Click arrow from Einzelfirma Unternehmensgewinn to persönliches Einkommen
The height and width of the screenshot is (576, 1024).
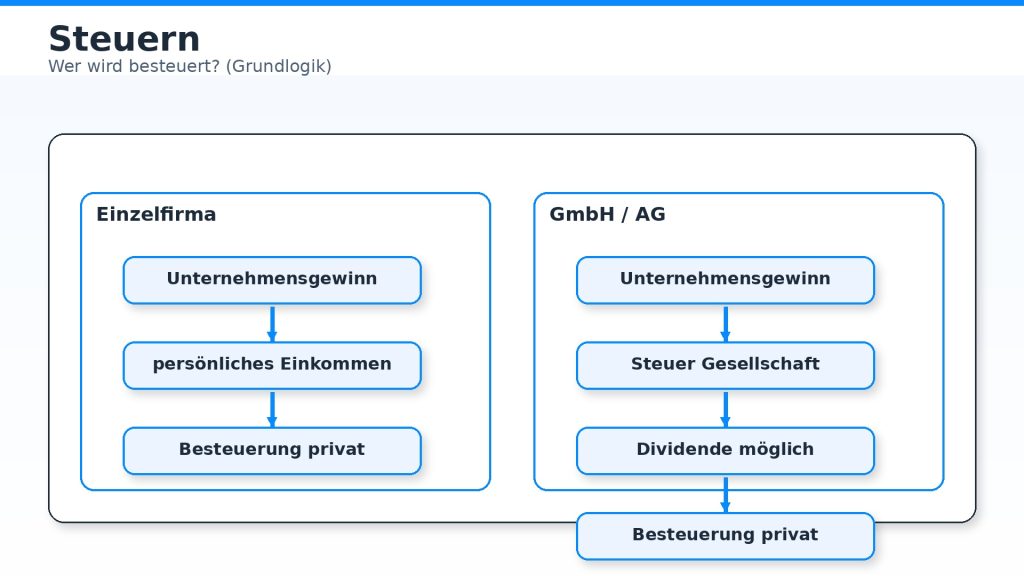pos(272,323)
